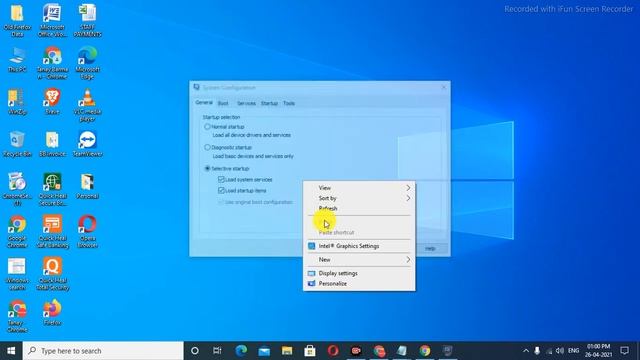Select the Recycle Bin desktop icon
Viewport: 640px width, 360px height.
(x=17, y=144)
